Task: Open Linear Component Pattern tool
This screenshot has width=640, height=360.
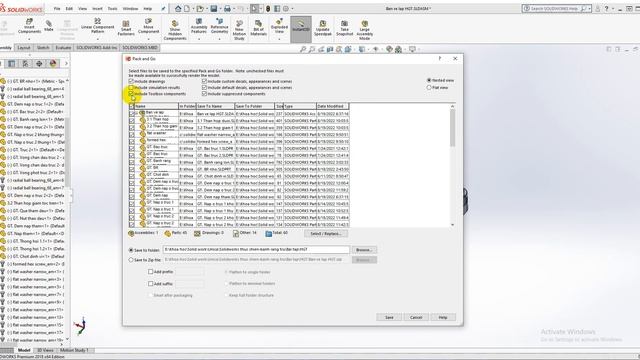Action: click(x=98, y=26)
